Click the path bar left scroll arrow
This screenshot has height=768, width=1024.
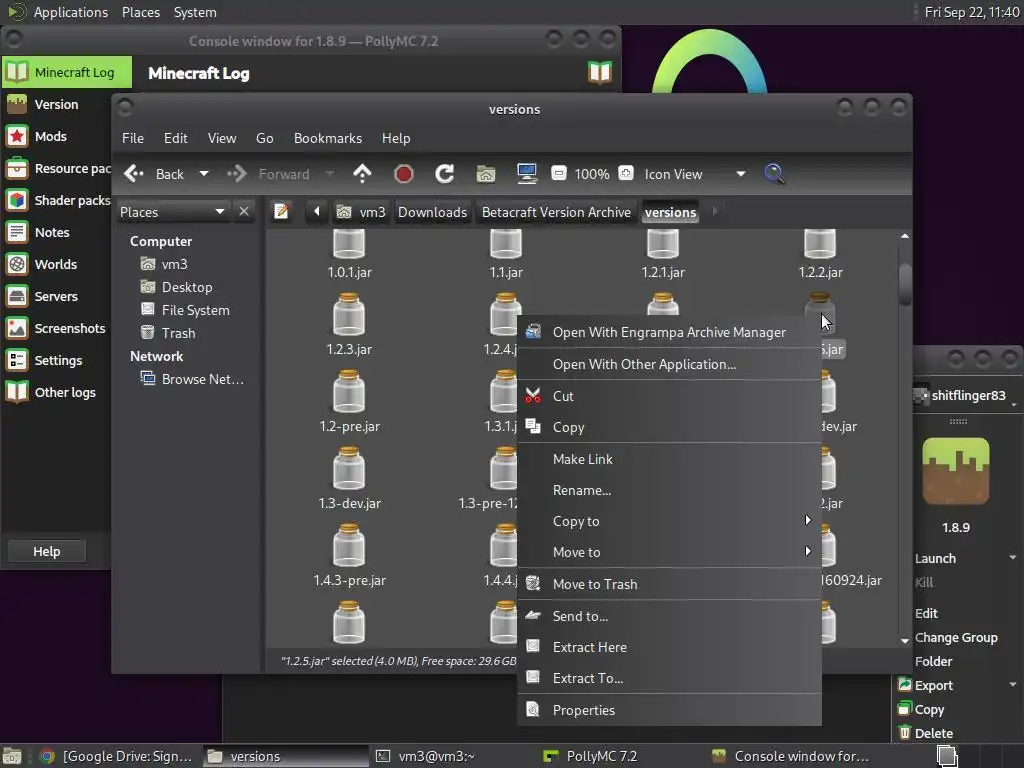tap(317, 212)
